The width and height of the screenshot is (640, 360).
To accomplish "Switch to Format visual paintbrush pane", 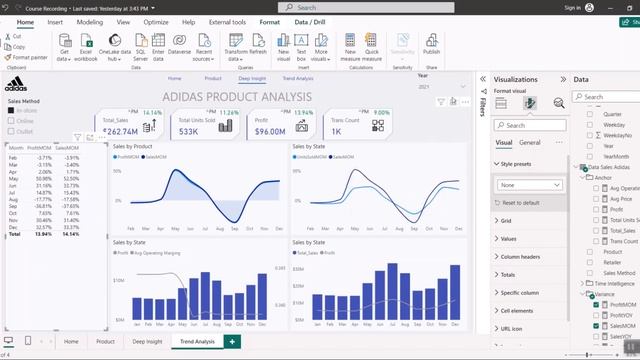I will coord(530,103).
